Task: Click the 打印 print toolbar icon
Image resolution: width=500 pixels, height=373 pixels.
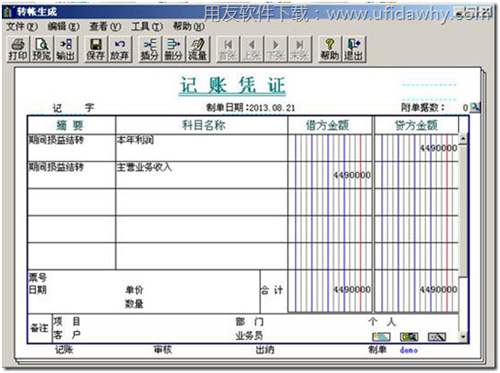Action: [18, 49]
